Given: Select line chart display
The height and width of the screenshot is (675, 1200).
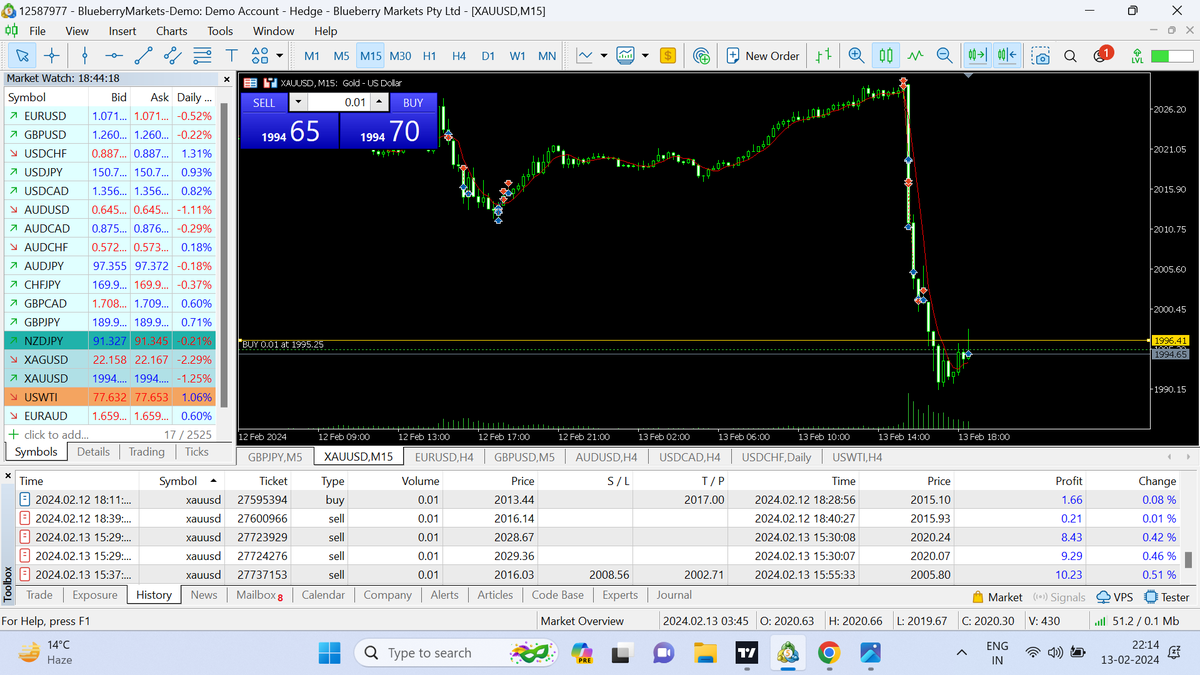Looking at the screenshot, I should click(915, 56).
